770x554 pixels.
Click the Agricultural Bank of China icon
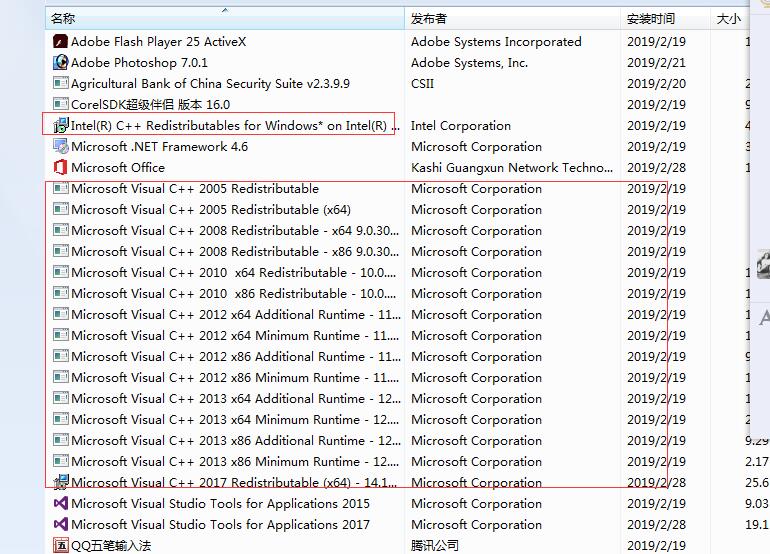(60, 84)
